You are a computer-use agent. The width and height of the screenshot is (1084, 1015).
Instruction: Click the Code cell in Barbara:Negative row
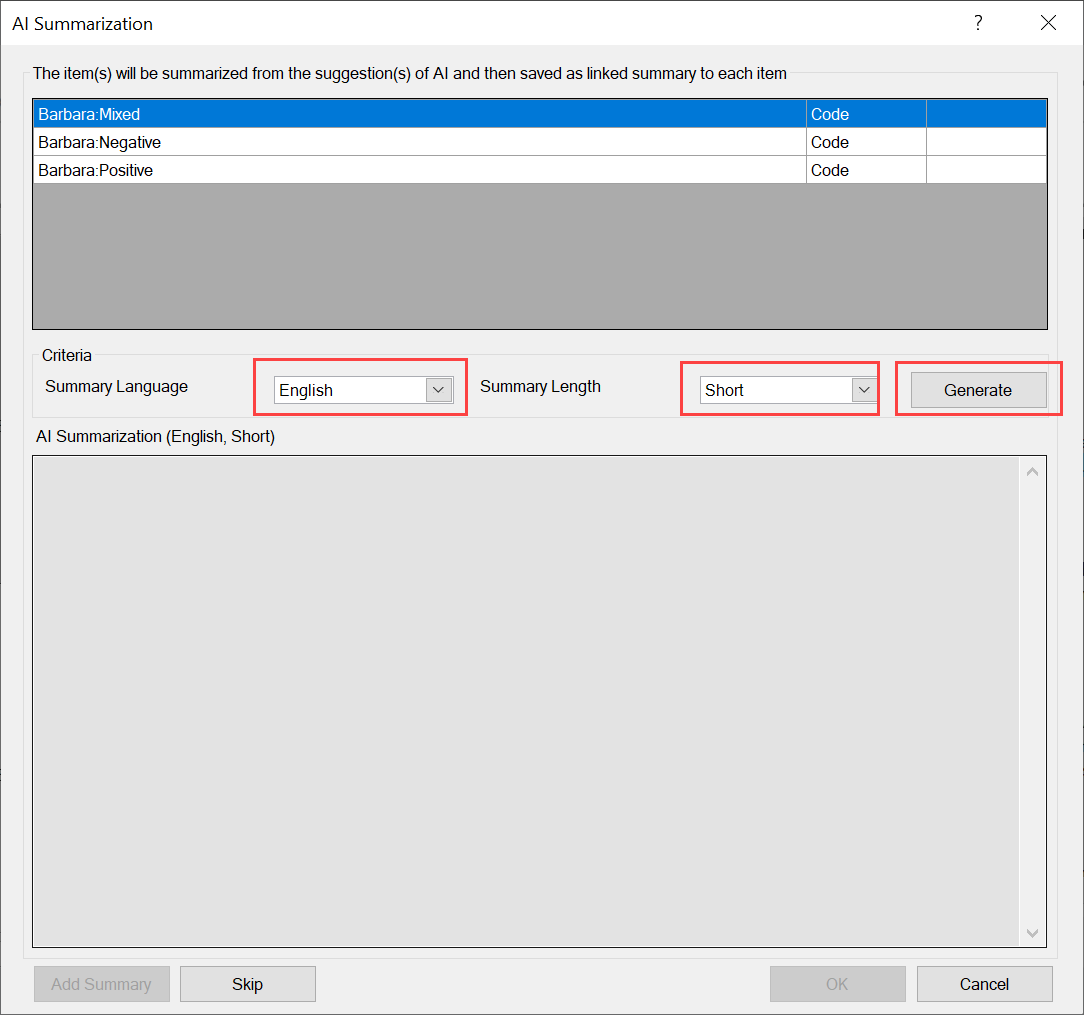865,142
